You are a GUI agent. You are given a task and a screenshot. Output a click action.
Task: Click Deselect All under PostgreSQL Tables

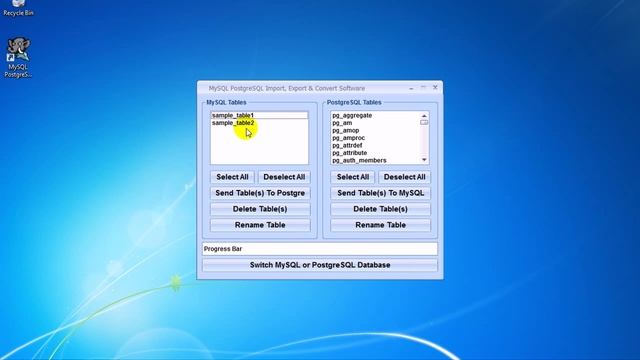click(404, 177)
